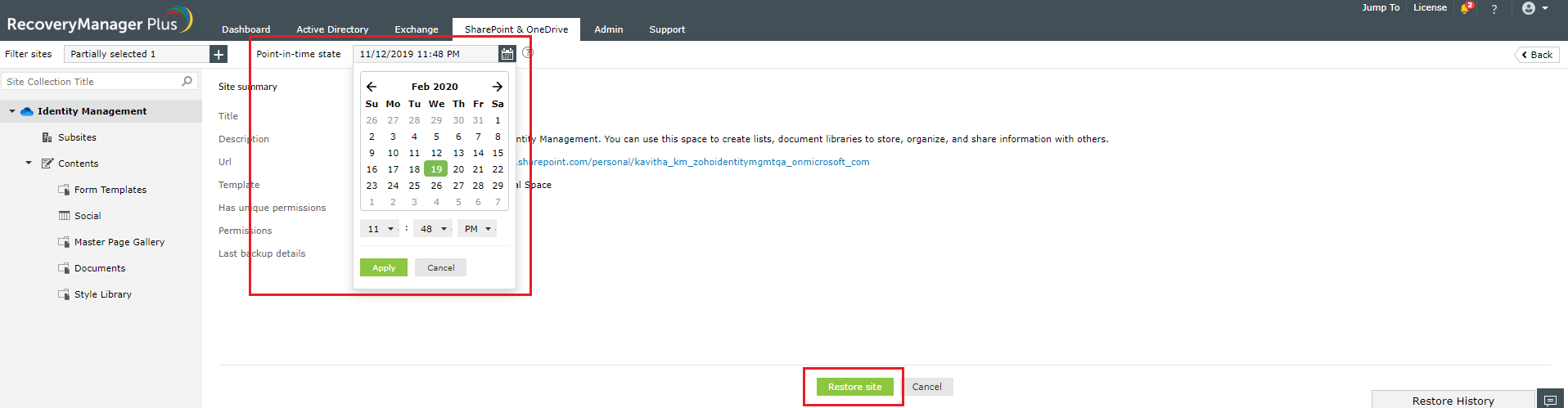Select Documents tree item

pyautogui.click(x=100, y=268)
